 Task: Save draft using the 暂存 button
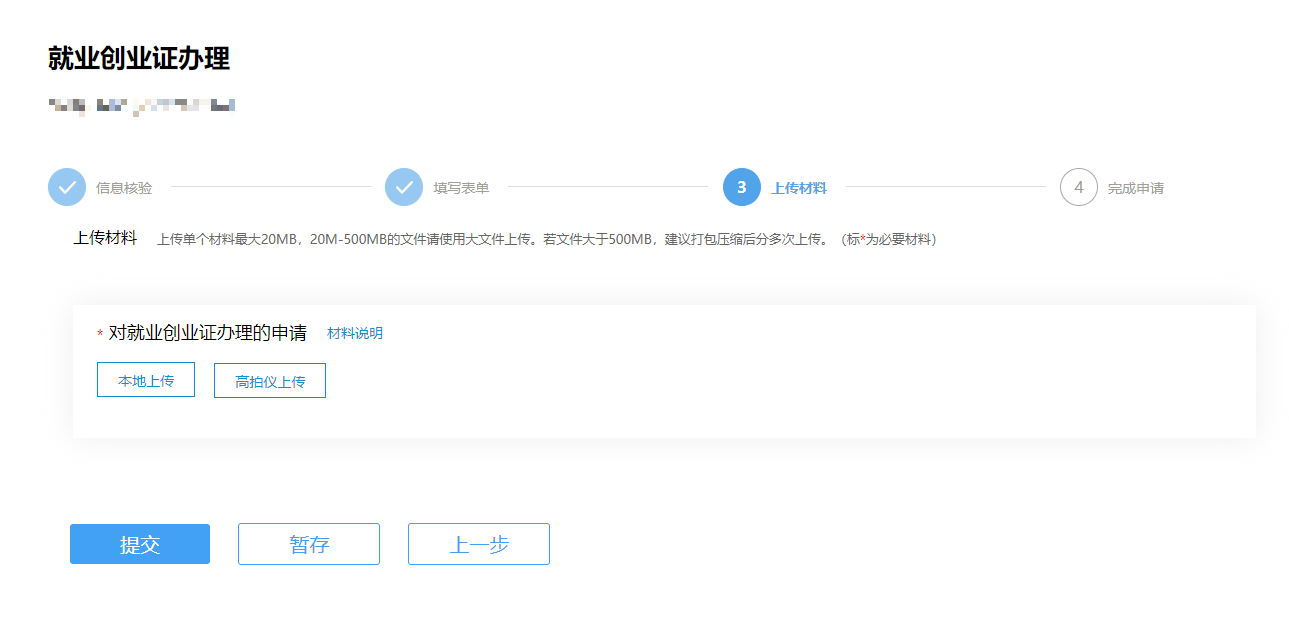coord(309,544)
